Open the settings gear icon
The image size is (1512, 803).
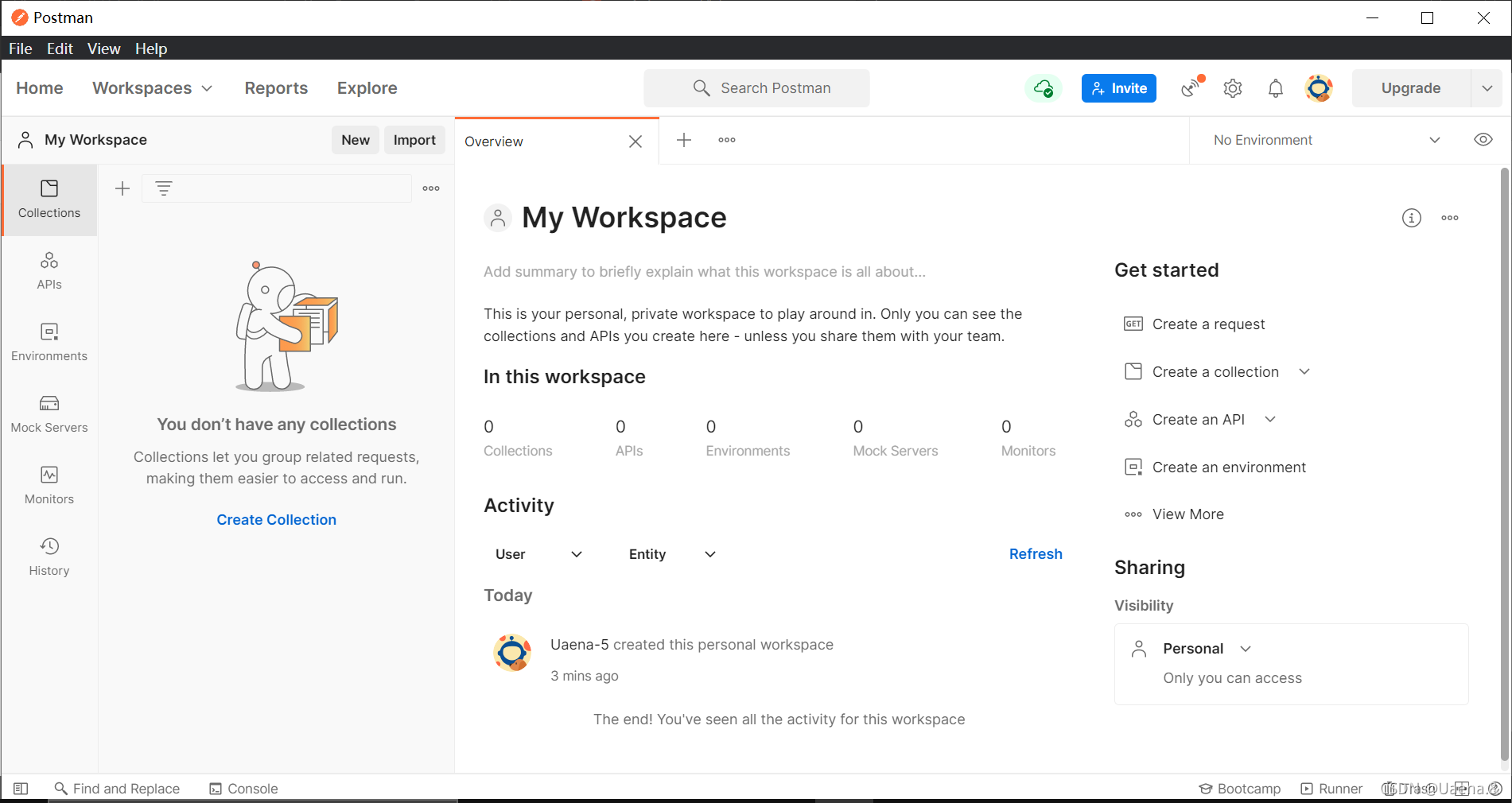pos(1233,88)
